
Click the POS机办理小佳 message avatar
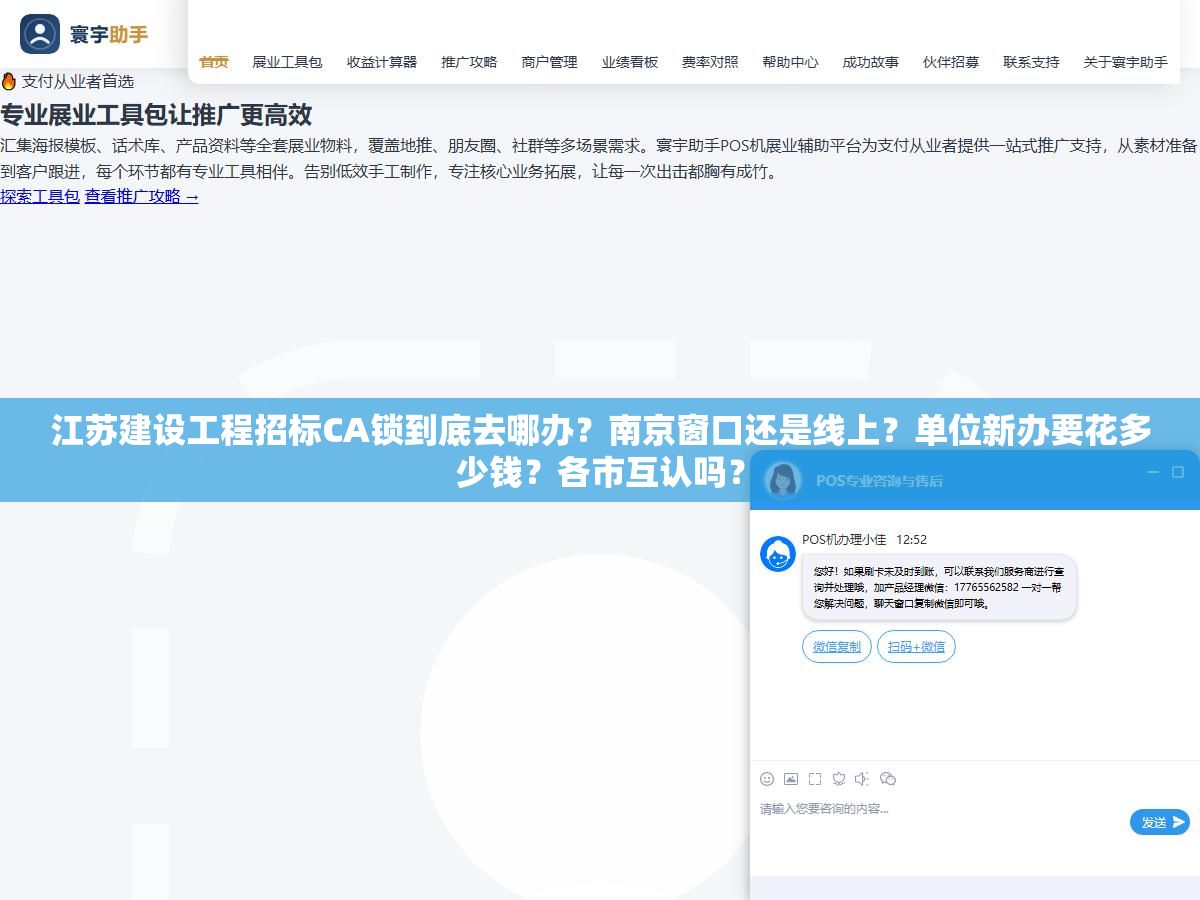click(x=778, y=554)
